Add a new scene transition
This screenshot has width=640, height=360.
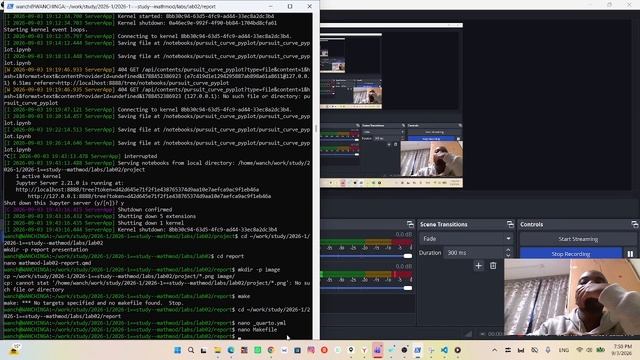[478, 266]
